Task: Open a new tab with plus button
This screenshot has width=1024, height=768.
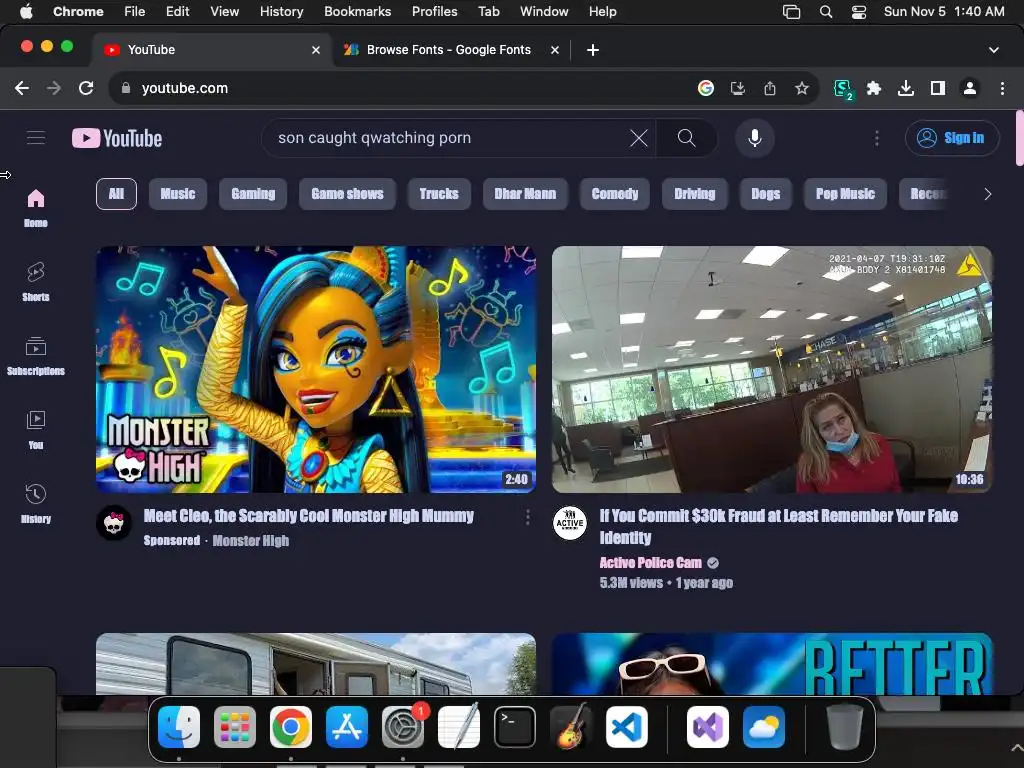Action: tap(592, 50)
